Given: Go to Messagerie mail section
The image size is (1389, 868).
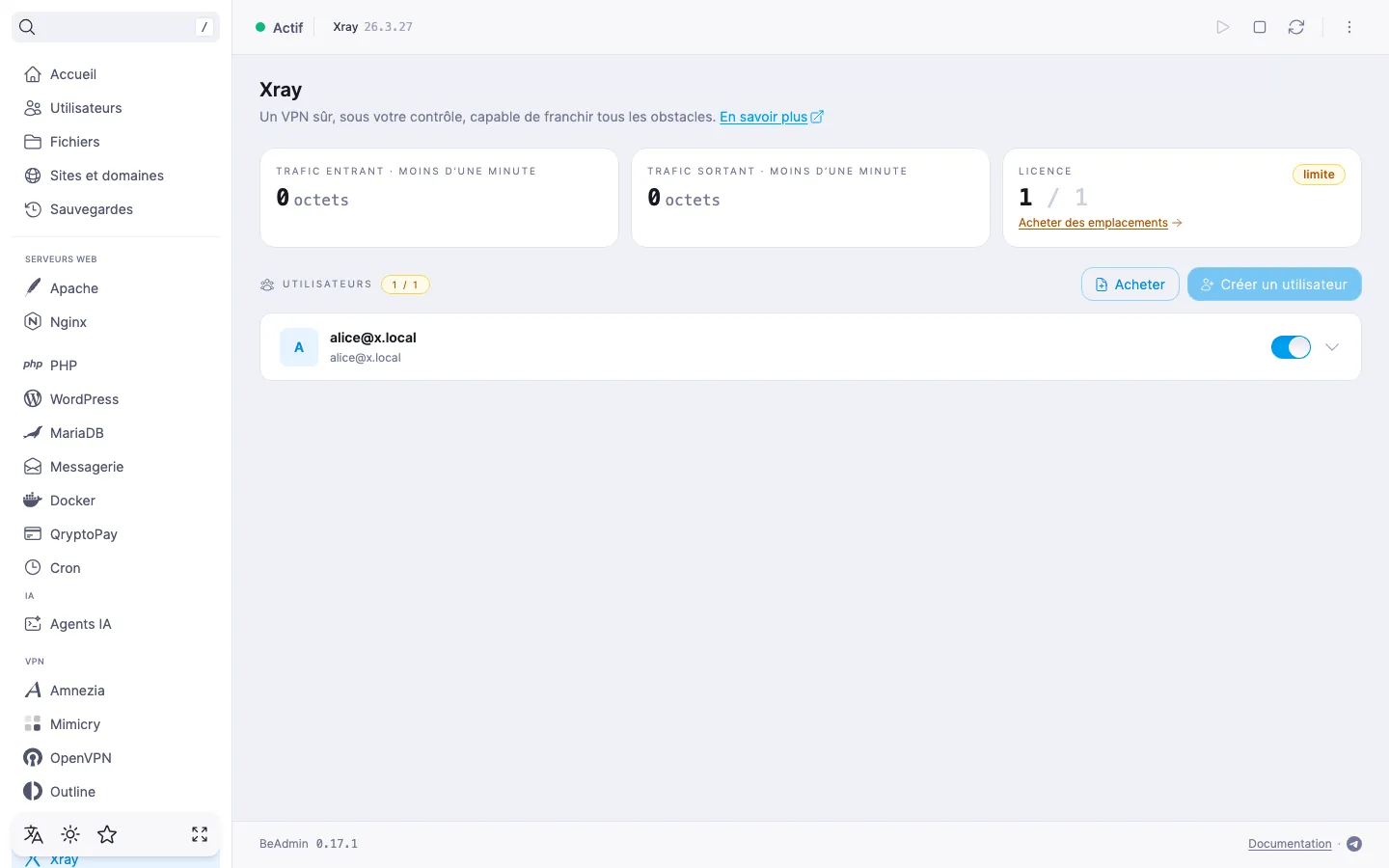Looking at the screenshot, I should point(116,467).
